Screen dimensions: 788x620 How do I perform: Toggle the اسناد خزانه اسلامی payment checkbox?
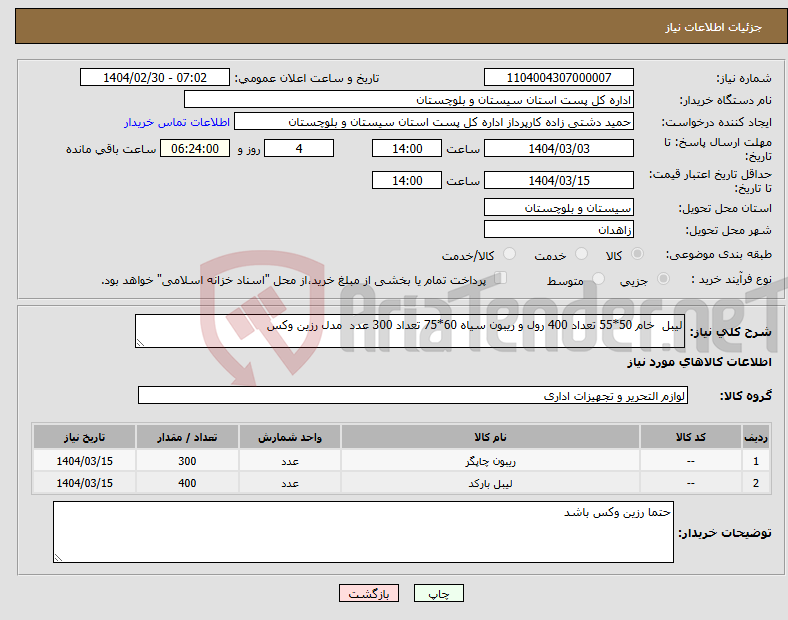501,278
